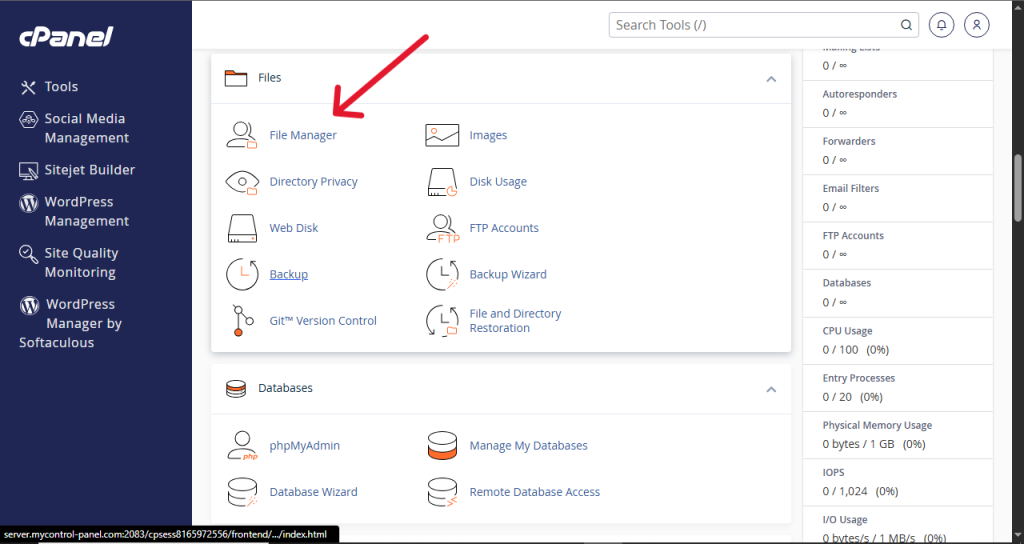This screenshot has width=1024, height=544.
Task: Click the search magnifier icon in Search Tools
Action: tap(906, 25)
